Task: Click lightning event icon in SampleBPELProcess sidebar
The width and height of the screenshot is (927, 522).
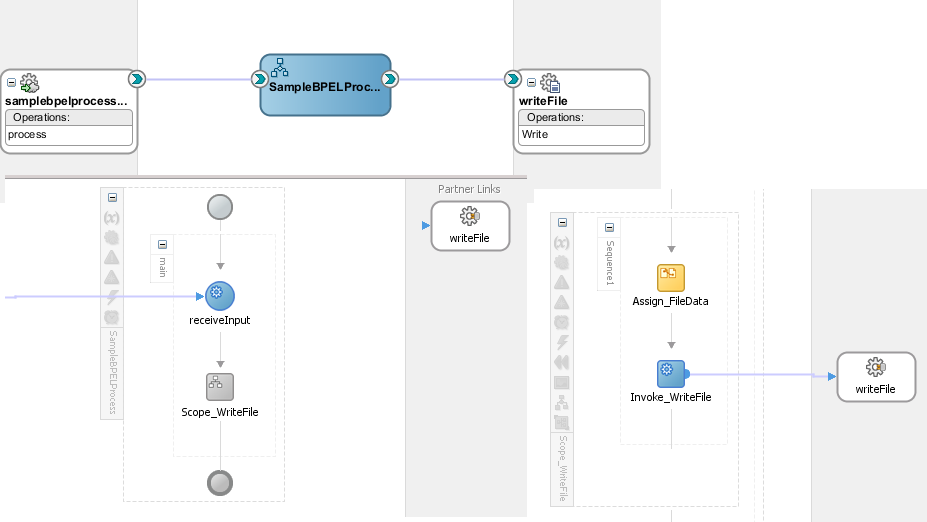Action: [112, 297]
